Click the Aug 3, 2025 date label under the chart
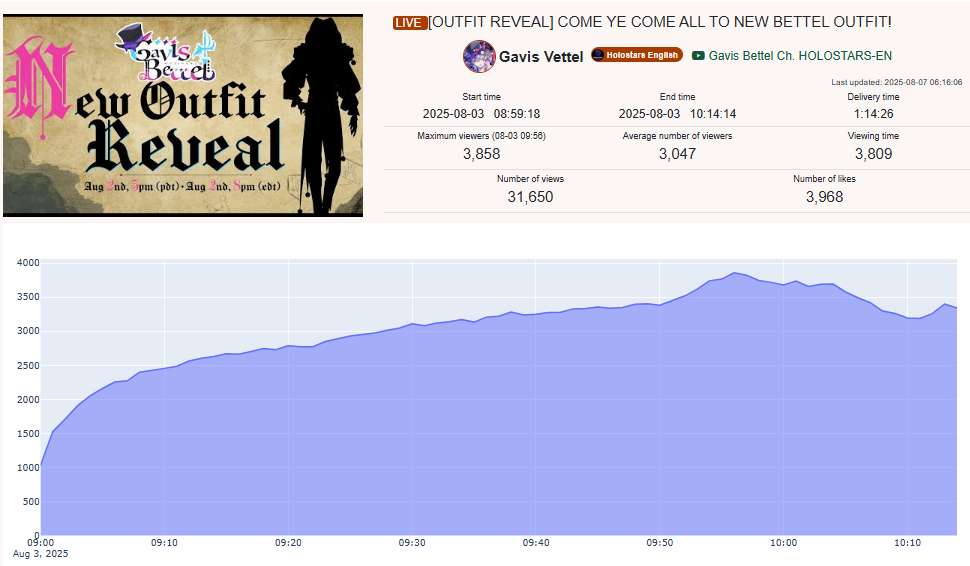 (x=40, y=554)
